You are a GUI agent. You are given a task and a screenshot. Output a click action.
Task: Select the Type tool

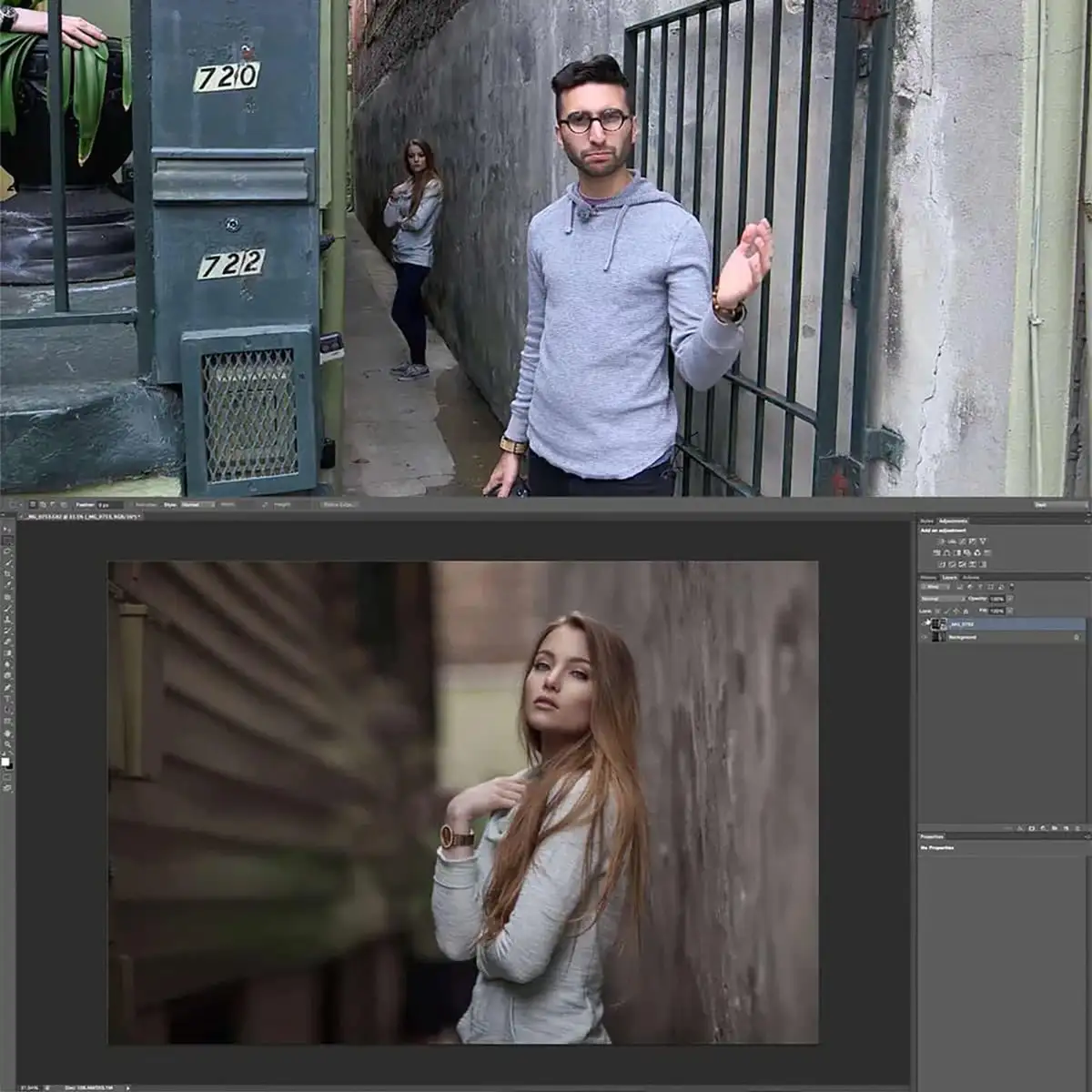[x=7, y=698]
